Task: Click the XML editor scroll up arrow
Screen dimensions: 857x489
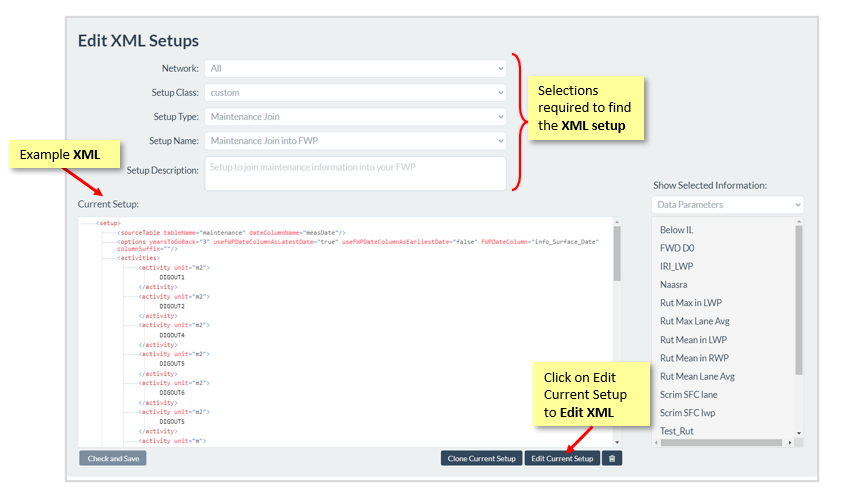Action: point(617,222)
